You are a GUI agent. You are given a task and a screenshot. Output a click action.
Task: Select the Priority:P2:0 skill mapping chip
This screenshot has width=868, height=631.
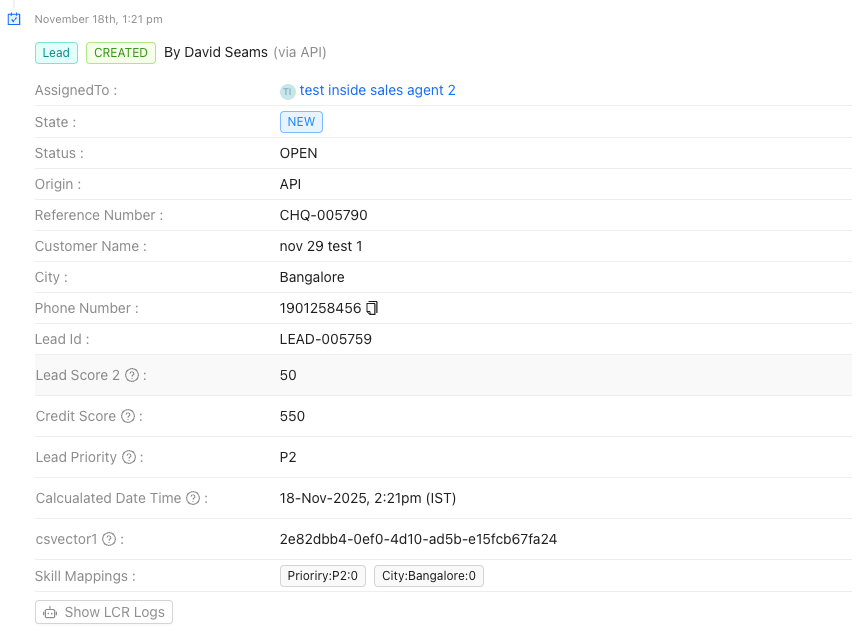click(x=323, y=576)
